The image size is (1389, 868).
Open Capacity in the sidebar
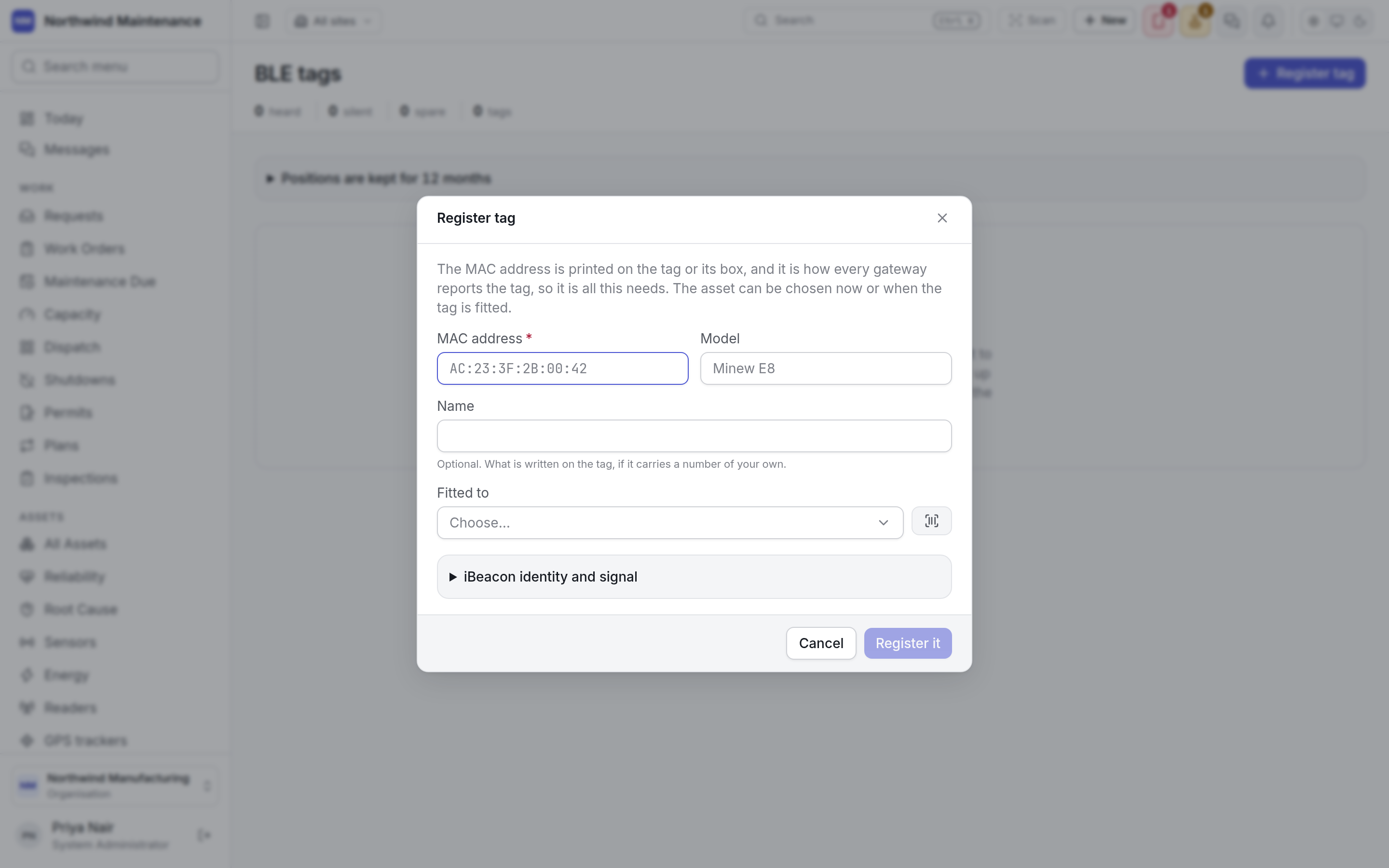[115, 314]
